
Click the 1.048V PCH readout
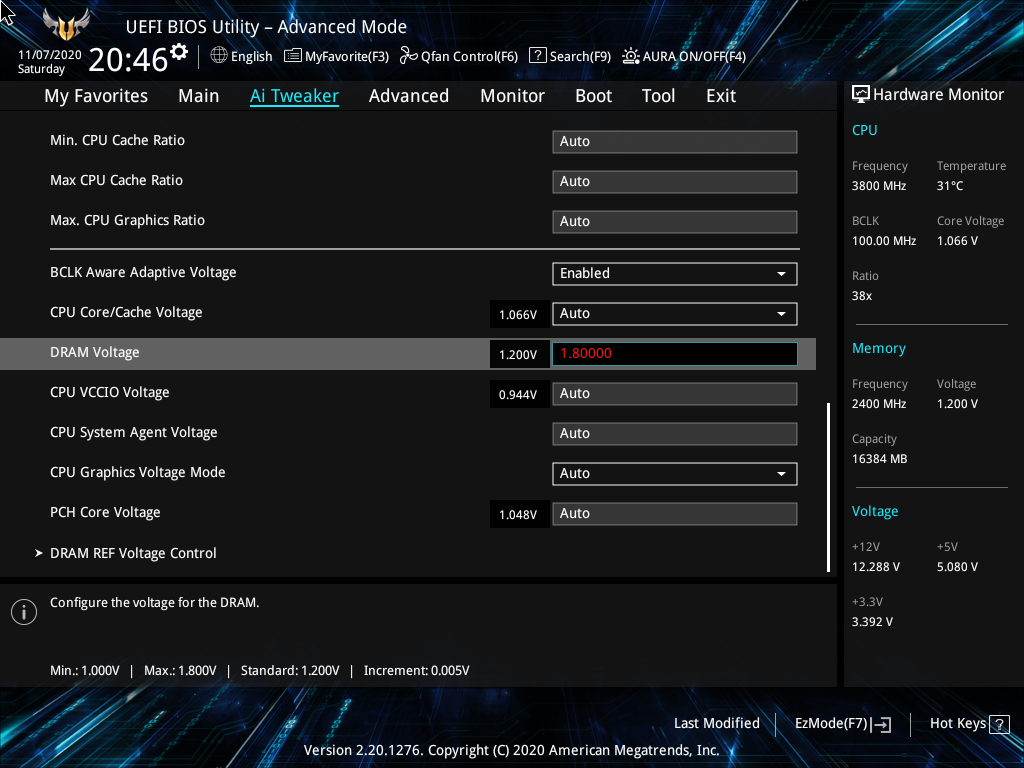coord(519,515)
